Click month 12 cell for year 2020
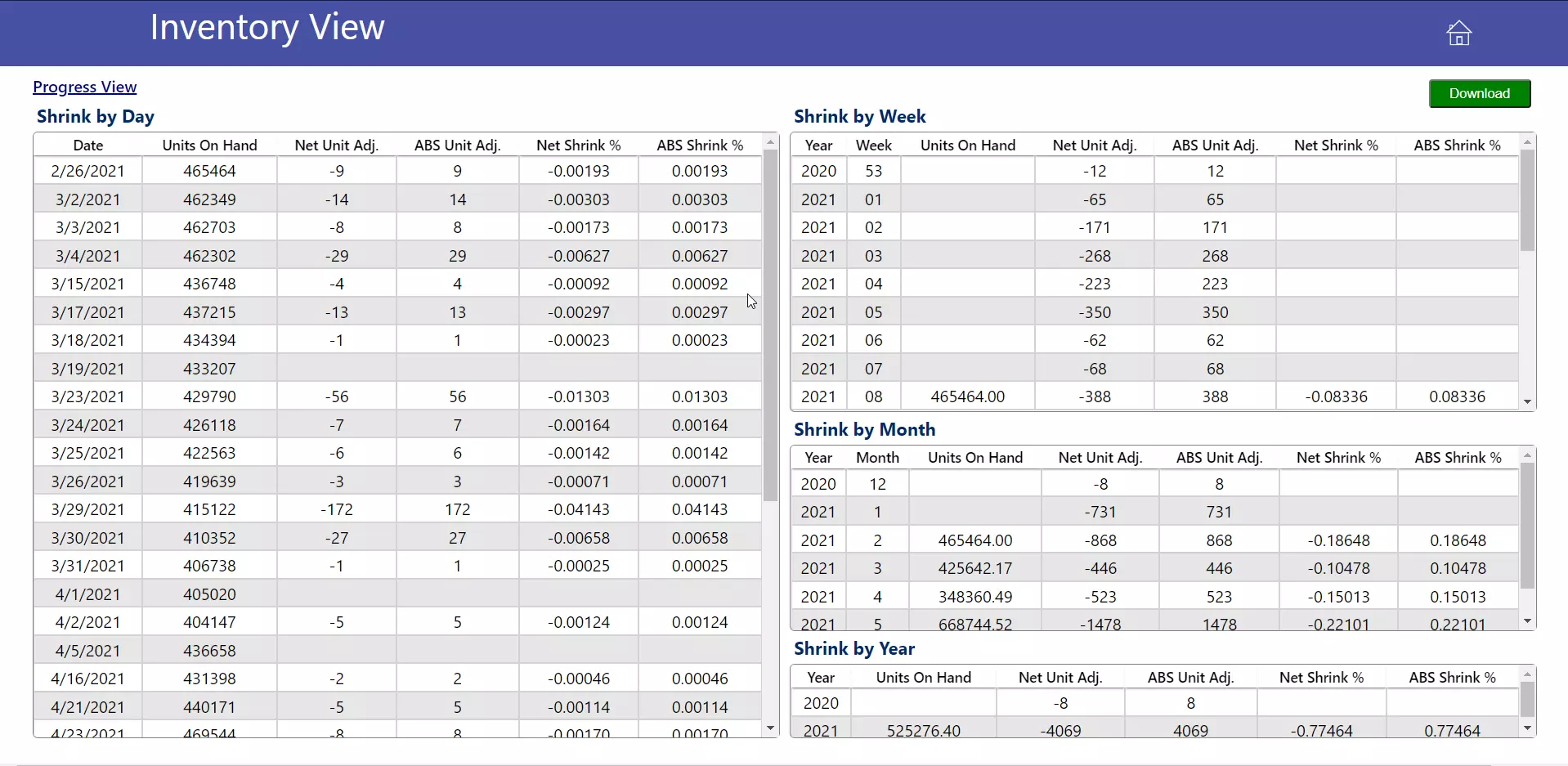1568x766 pixels. 877,484
